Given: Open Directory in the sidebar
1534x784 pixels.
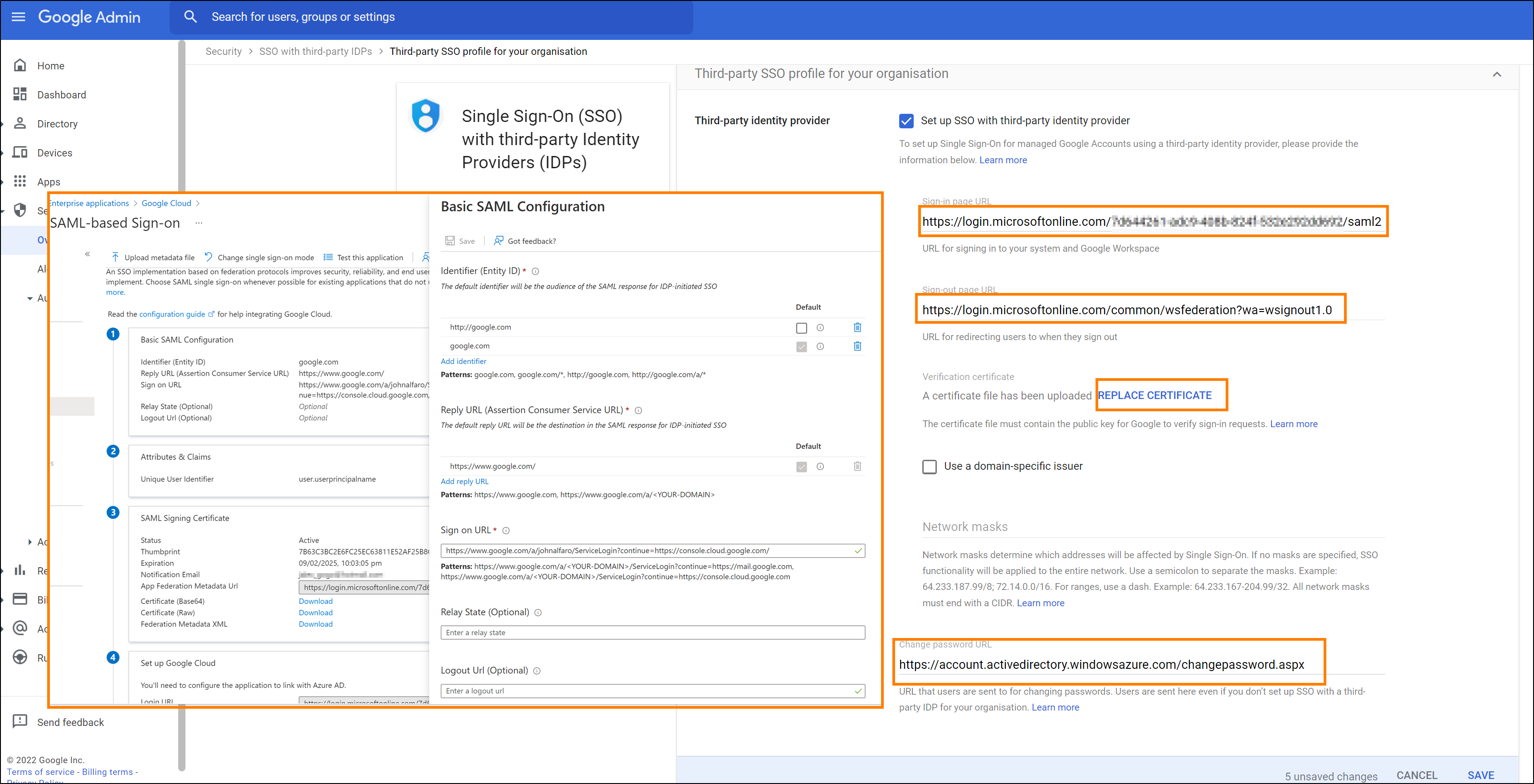Looking at the screenshot, I should pyautogui.click(x=57, y=124).
